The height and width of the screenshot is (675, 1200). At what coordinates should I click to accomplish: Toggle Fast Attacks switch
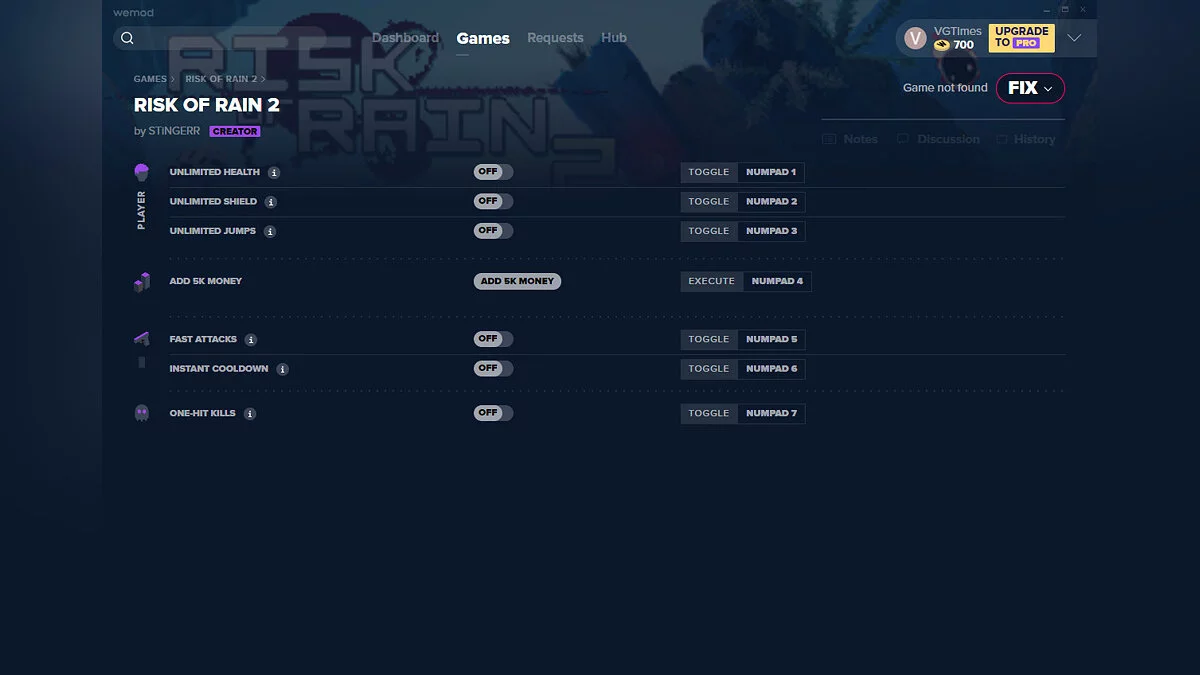[493, 339]
